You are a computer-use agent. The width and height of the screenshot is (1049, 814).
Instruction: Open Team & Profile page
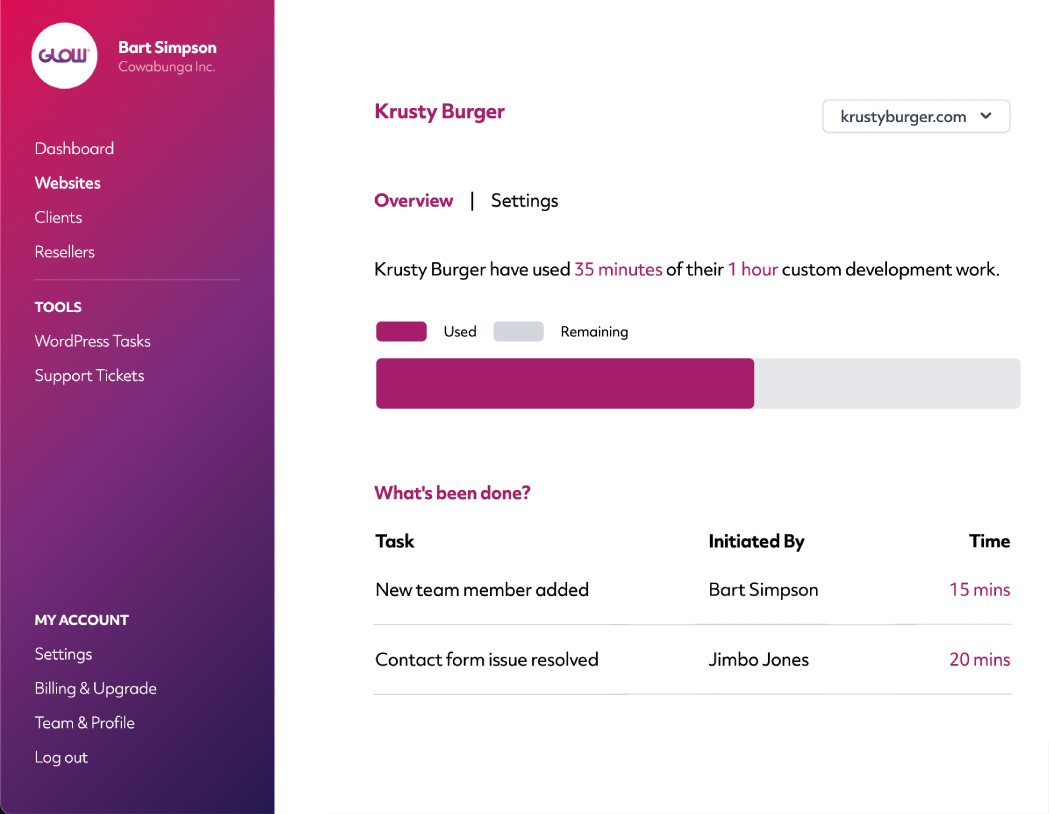click(85, 723)
